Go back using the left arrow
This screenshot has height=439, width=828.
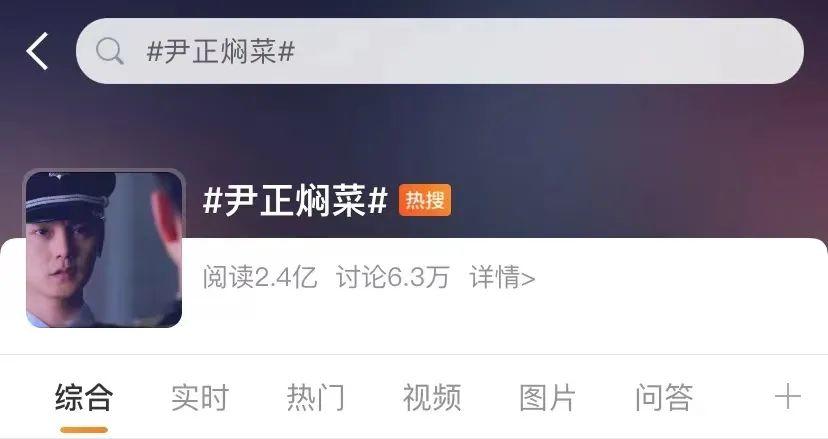[x=37, y=51]
